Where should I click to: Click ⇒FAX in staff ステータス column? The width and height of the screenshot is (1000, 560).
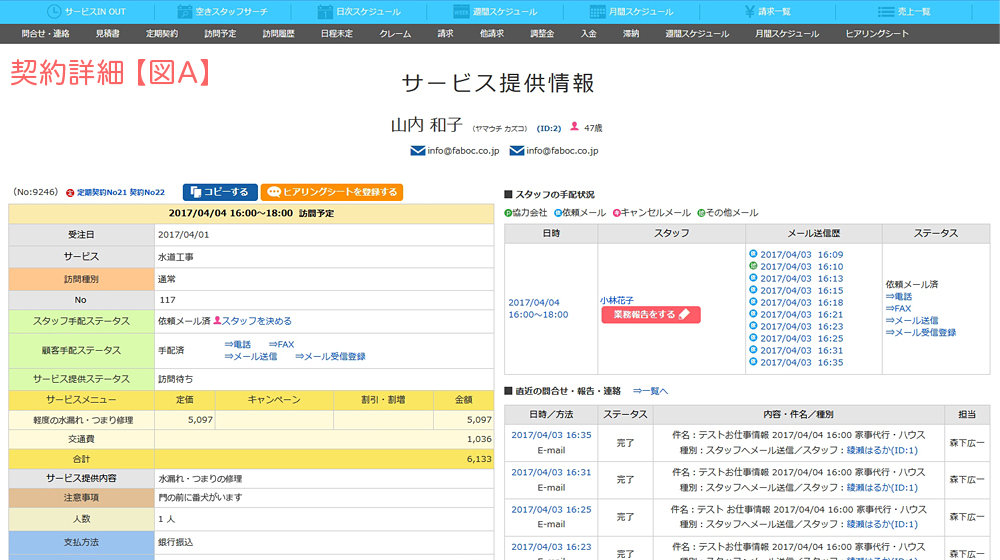click(x=898, y=308)
